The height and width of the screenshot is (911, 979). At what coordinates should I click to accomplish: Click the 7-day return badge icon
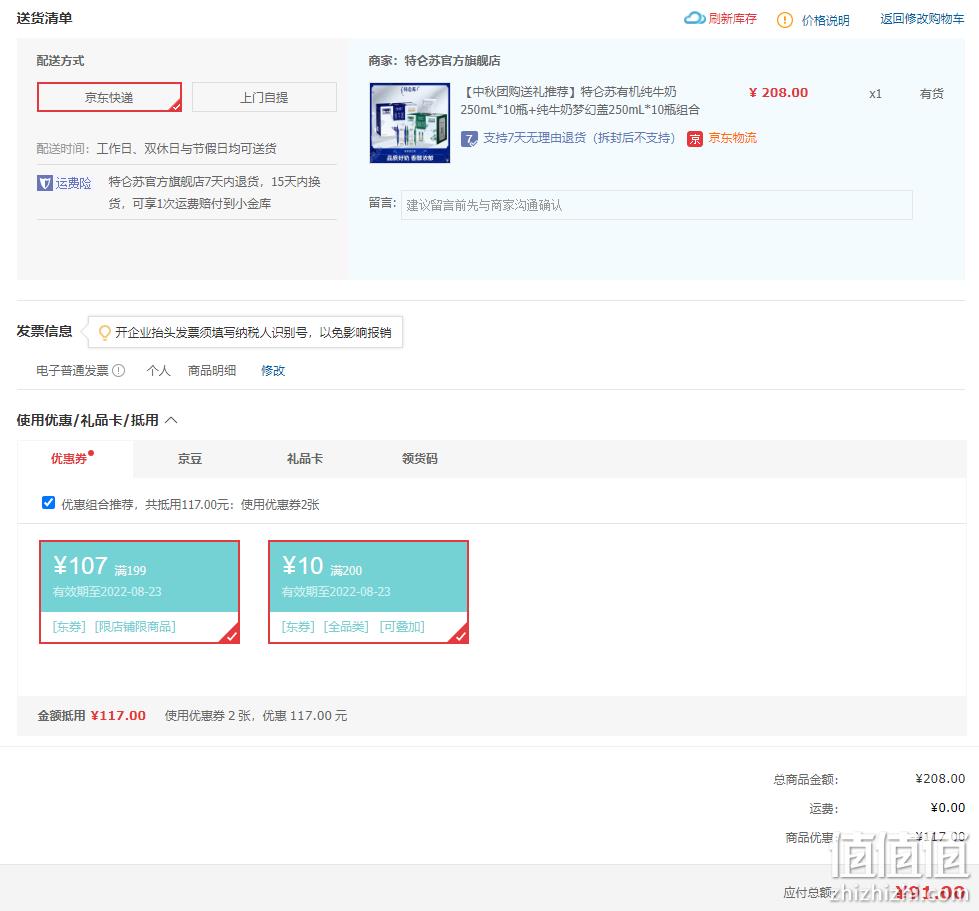pos(470,139)
